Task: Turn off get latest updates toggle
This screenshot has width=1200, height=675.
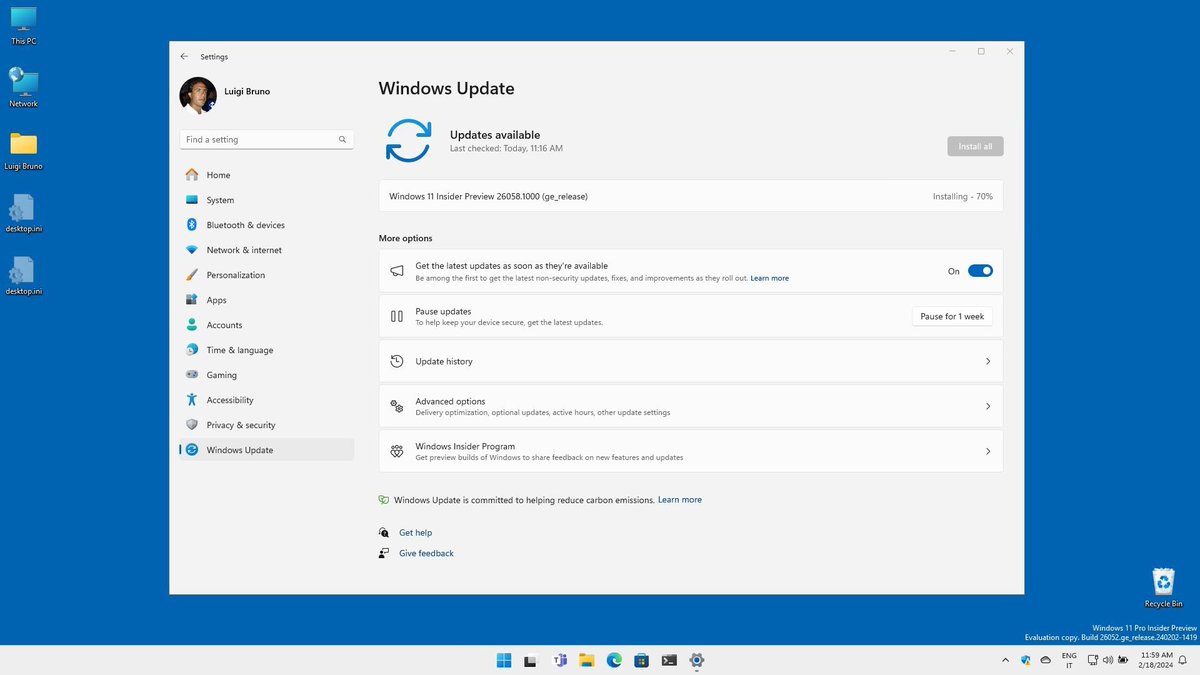Action: point(980,271)
